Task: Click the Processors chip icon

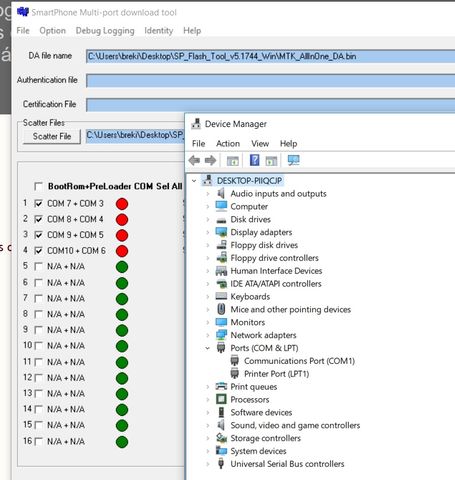Action: click(221, 399)
